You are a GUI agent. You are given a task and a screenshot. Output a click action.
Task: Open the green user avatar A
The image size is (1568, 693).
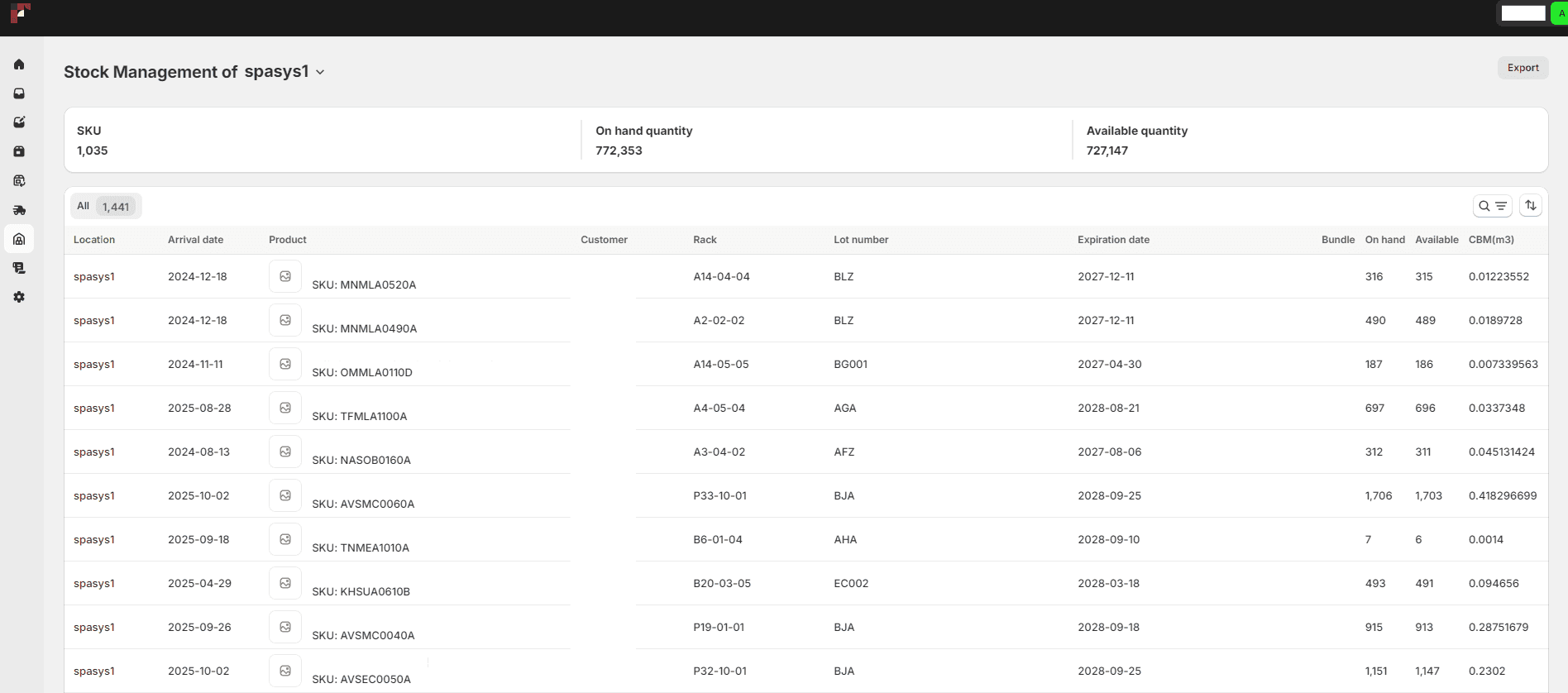tap(1560, 13)
